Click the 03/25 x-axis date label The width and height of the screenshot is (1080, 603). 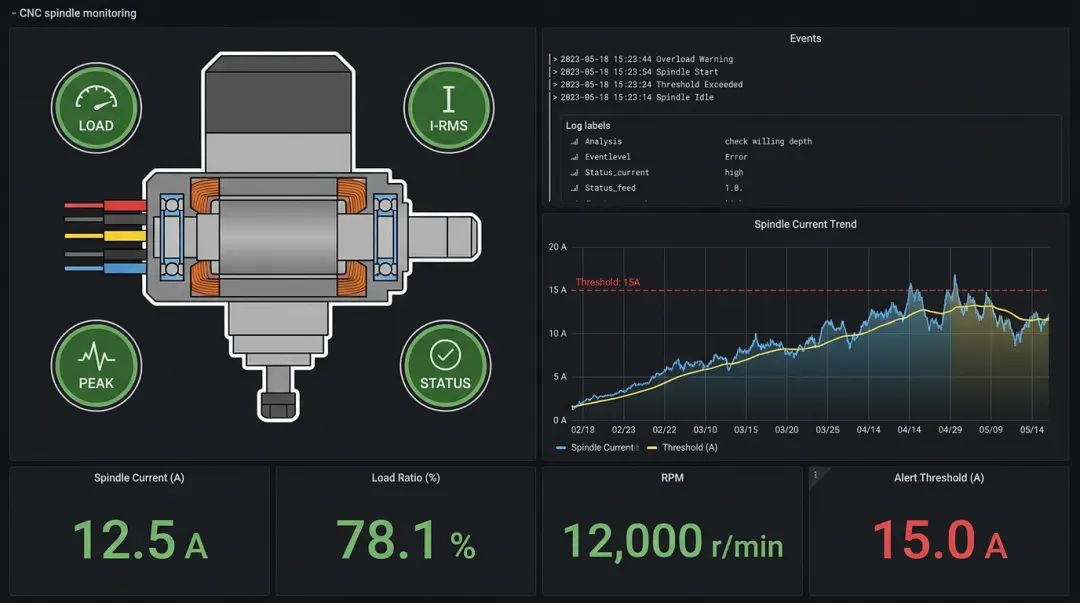(x=827, y=429)
